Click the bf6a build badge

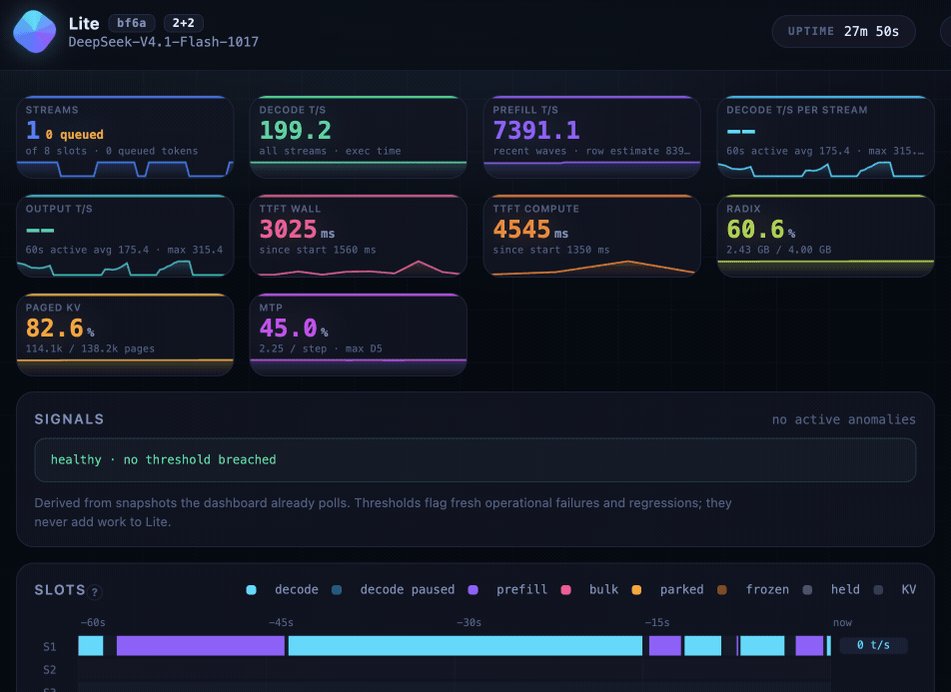coord(132,23)
